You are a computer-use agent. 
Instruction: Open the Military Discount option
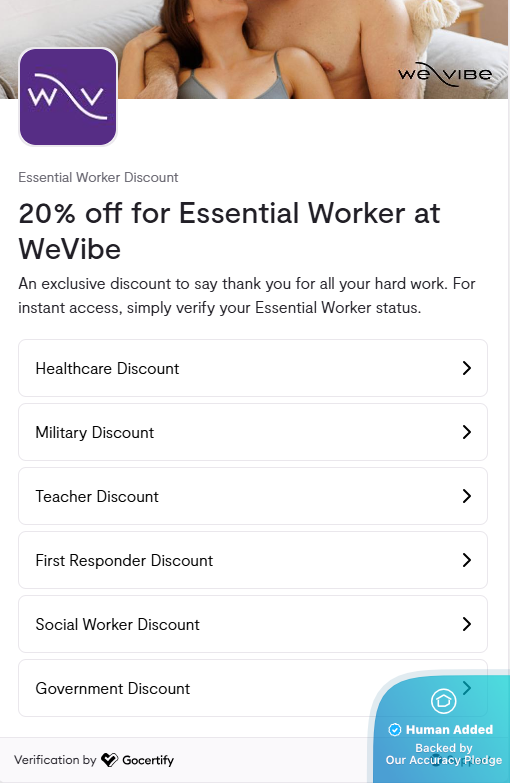pyautogui.click(x=253, y=432)
